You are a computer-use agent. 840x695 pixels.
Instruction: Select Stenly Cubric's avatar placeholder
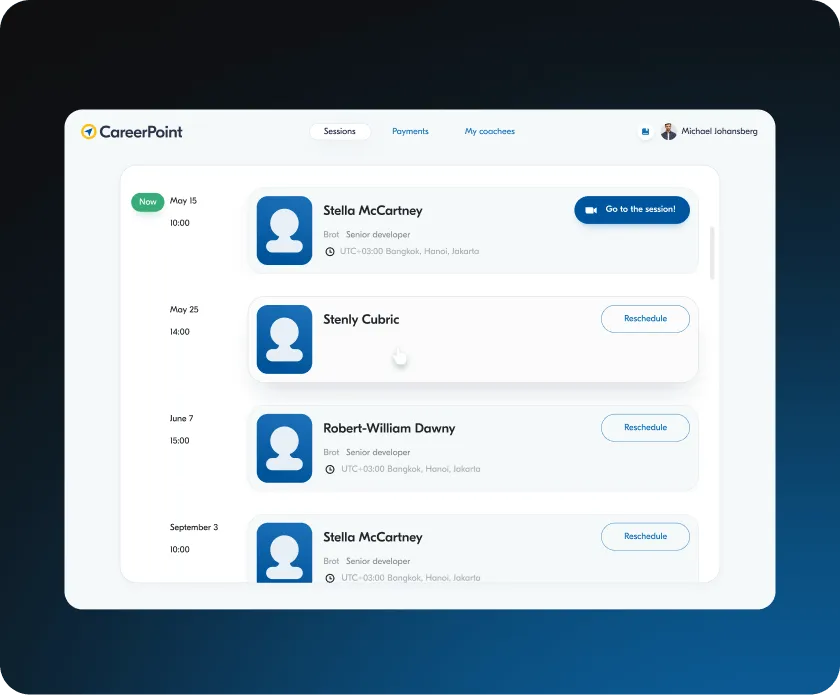point(284,339)
